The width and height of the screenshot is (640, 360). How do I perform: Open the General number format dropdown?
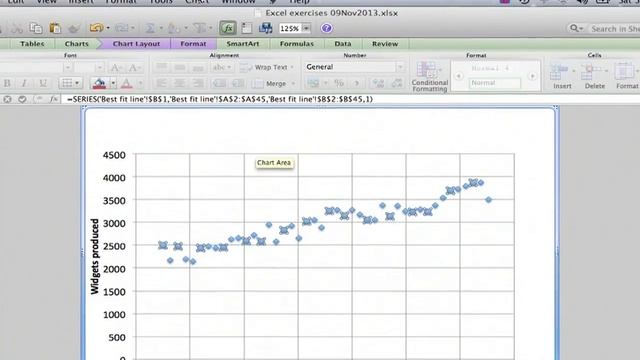point(400,67)
